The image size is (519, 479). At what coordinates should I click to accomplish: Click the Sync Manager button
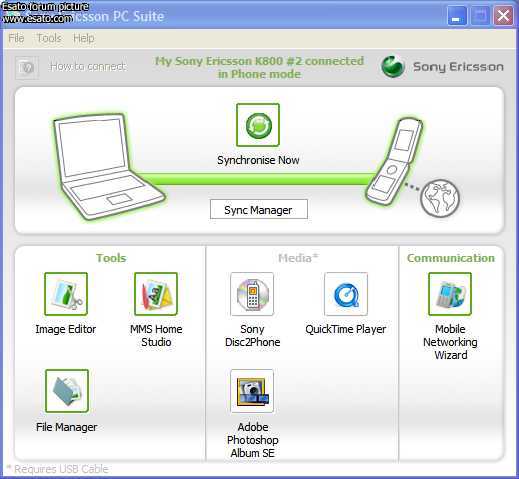(259, 209)
